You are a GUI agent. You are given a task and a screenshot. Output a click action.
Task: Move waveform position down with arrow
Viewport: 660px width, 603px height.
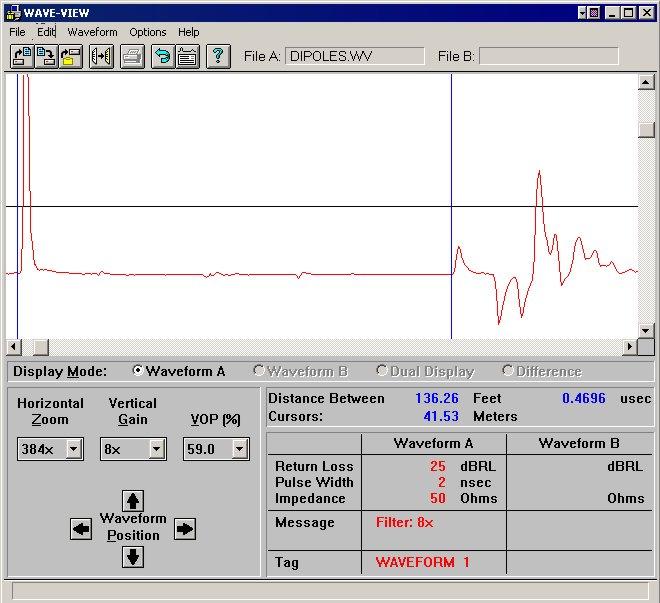point(133,557)
